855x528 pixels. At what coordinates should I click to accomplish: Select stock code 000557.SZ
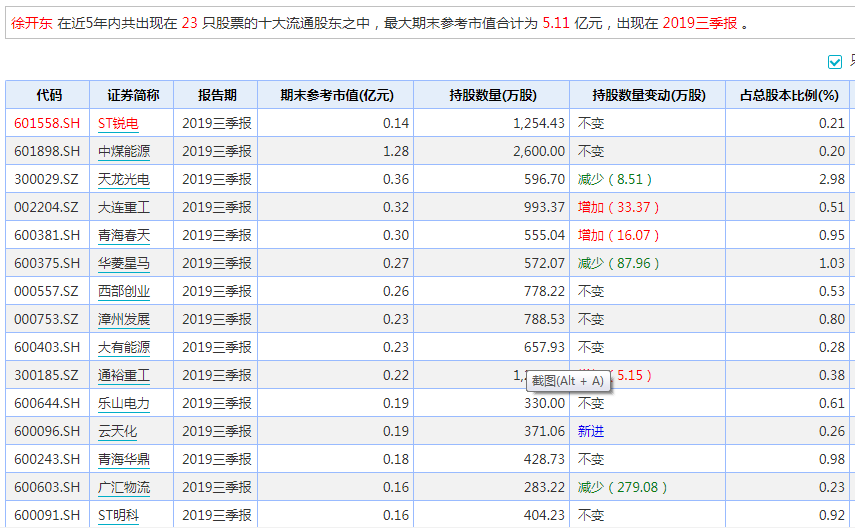point(46,291)
